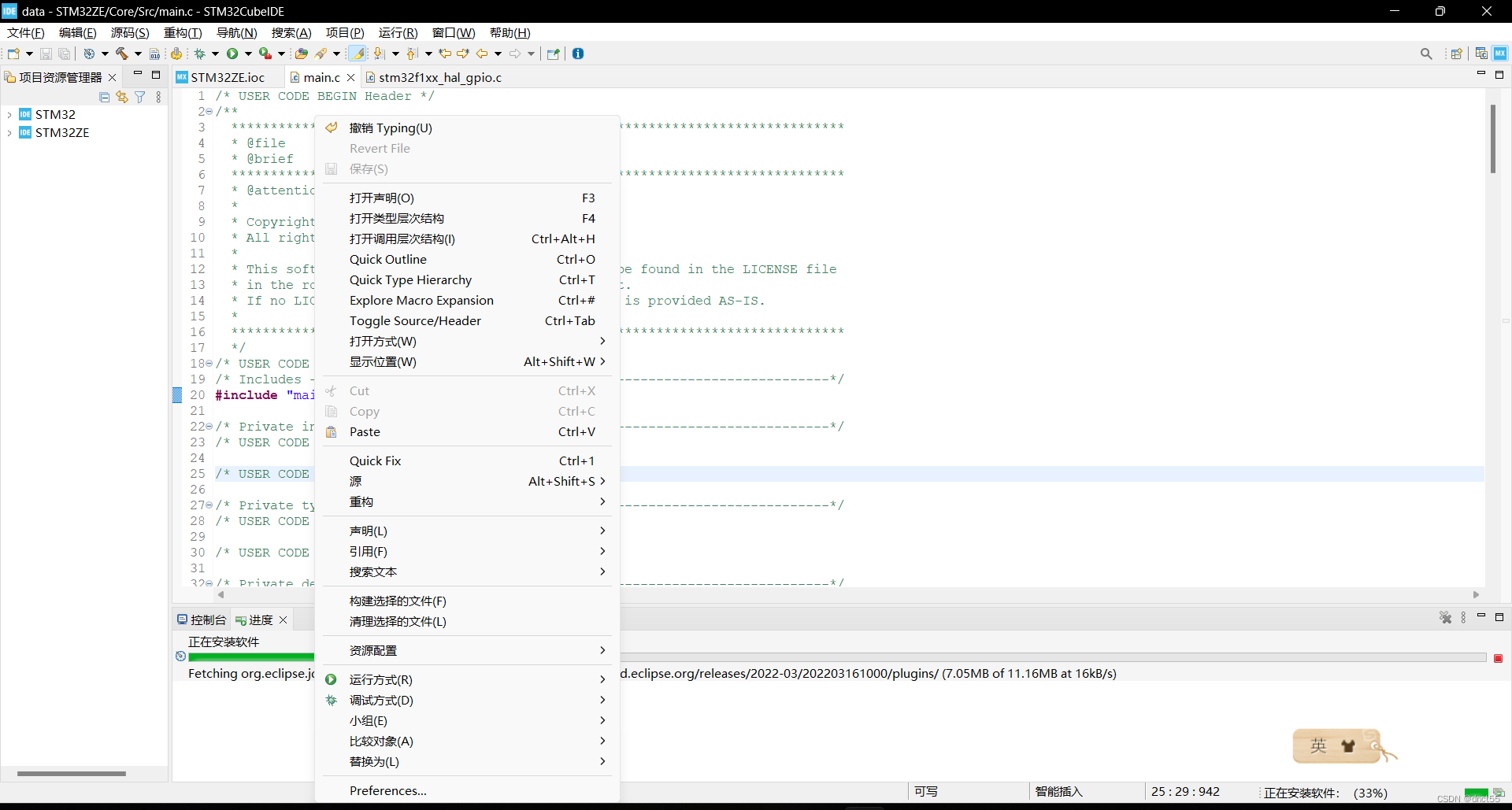This screenshot has width=1512, height=810.
Task: Select Toggle Source/Header menu entry
Action: click(467, 320)
